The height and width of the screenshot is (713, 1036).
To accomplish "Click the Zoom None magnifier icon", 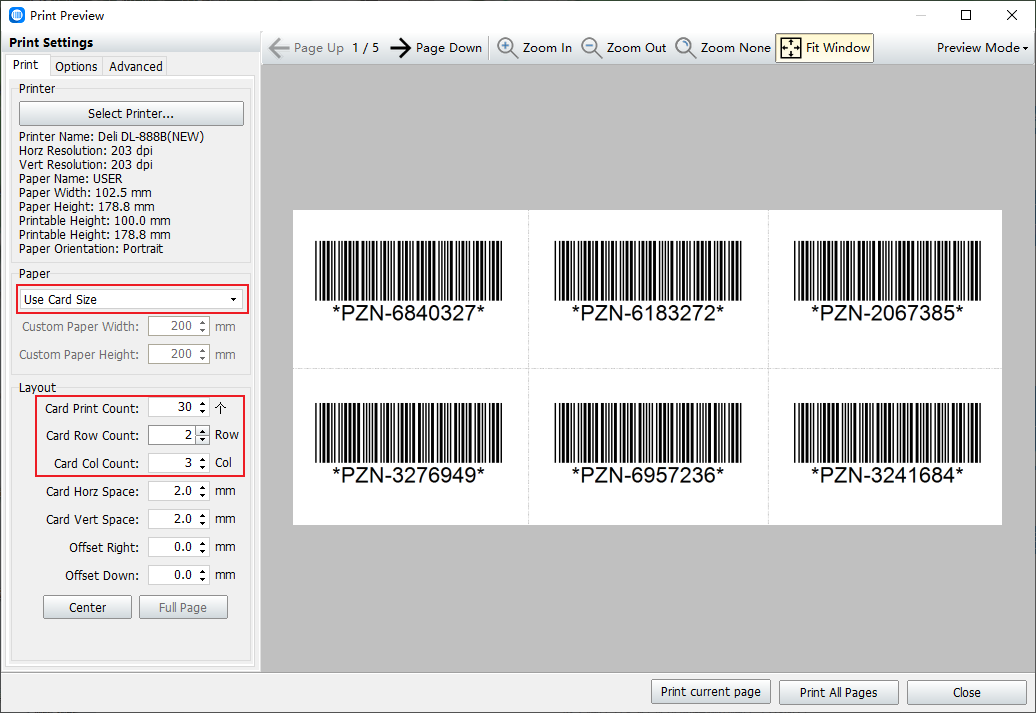I will pos(685,48).
